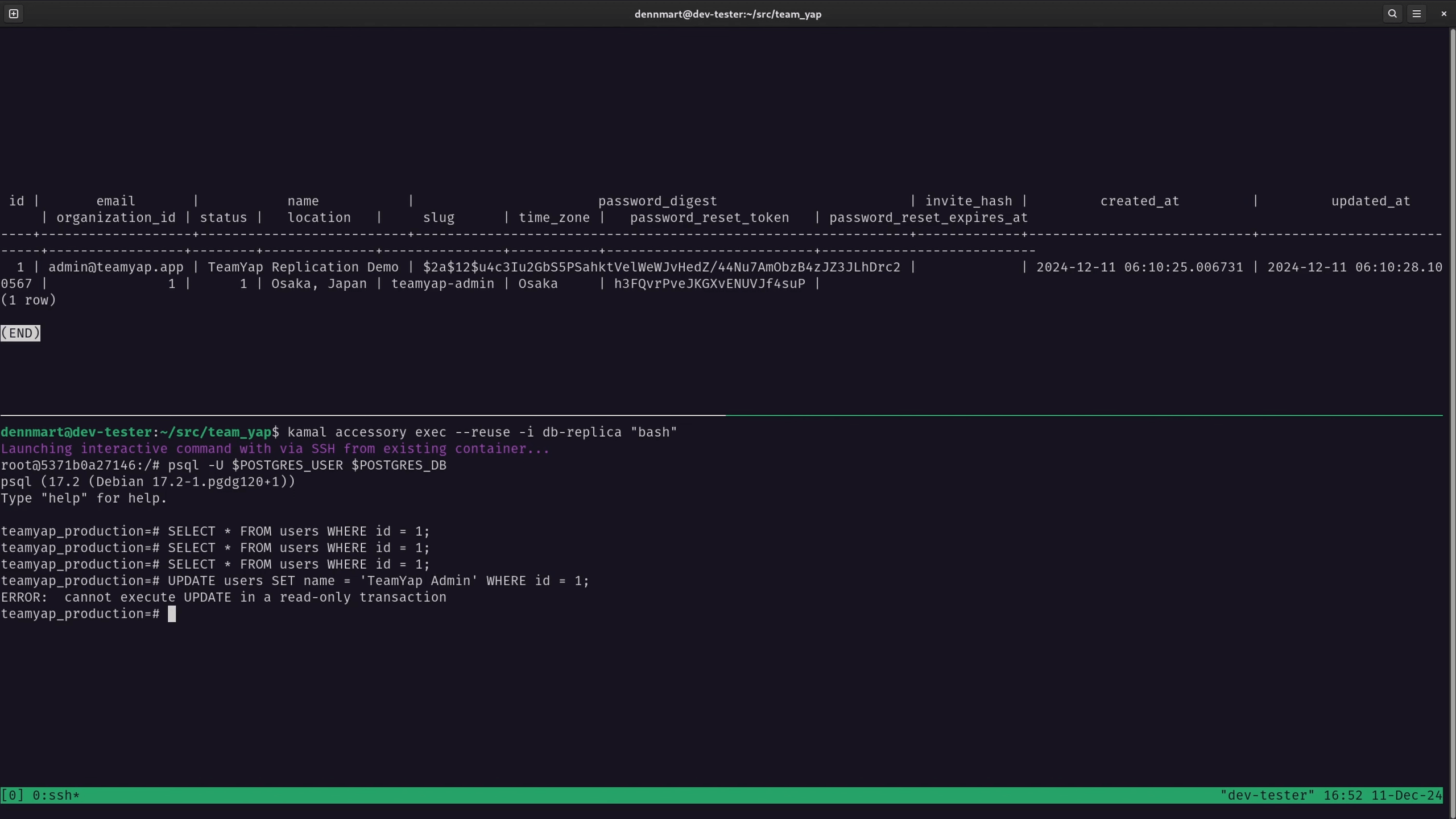Image resolution: width=1456 pixels, height=819 pixels.
Task: Click the '(1 row)' result summary
Action: coord(28,300)
